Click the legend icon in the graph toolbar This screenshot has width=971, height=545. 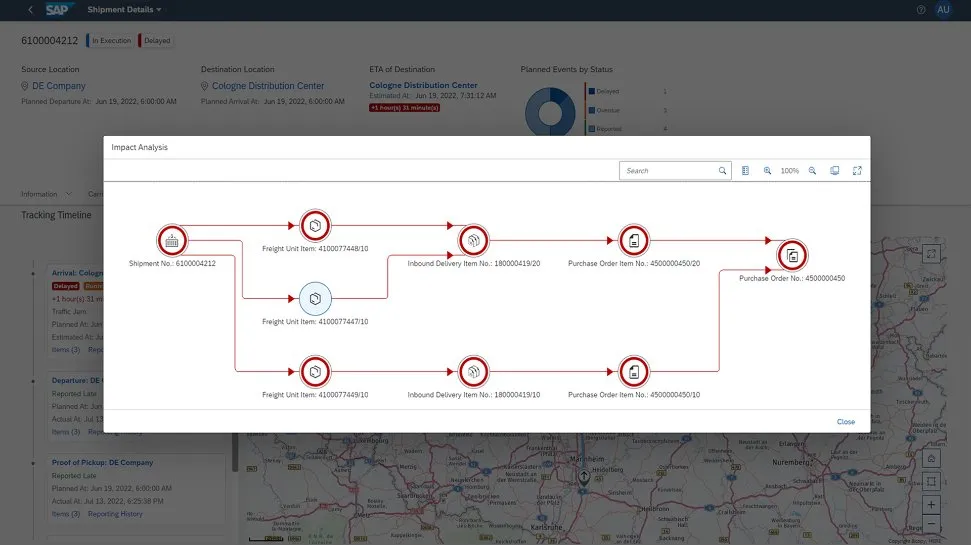(x=745, y=171)
